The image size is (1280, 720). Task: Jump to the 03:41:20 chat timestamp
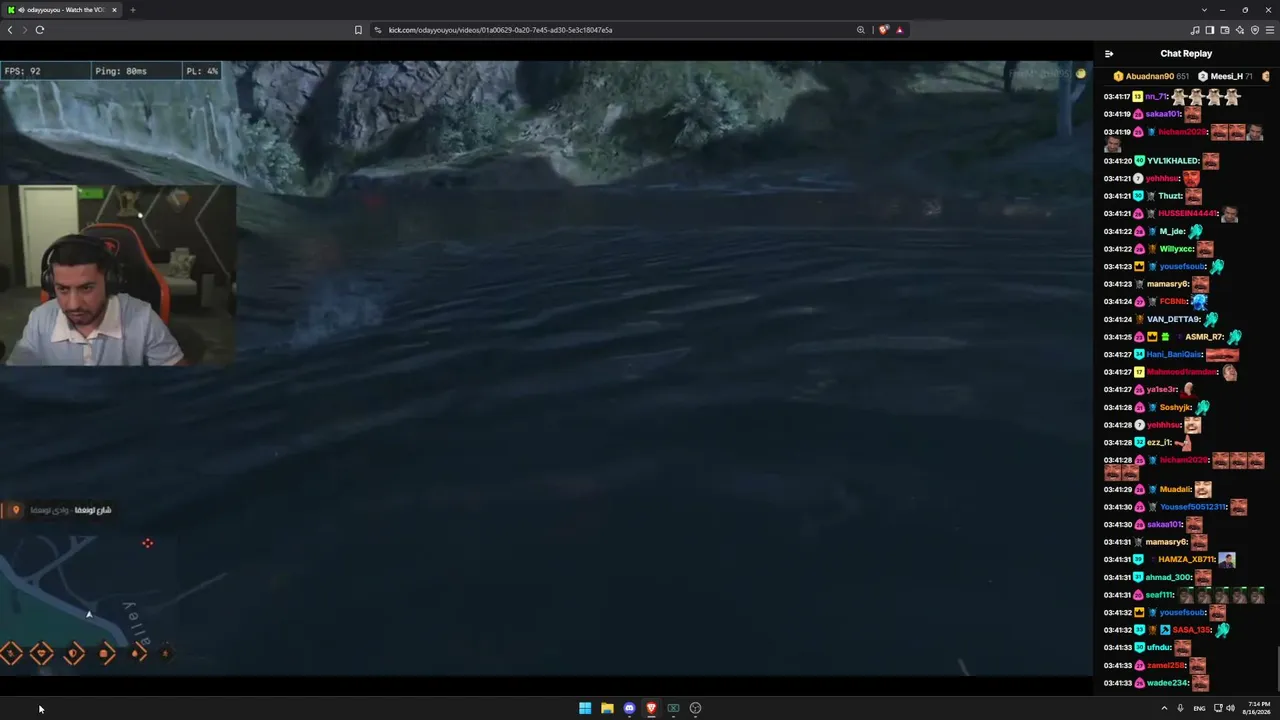1117,161
